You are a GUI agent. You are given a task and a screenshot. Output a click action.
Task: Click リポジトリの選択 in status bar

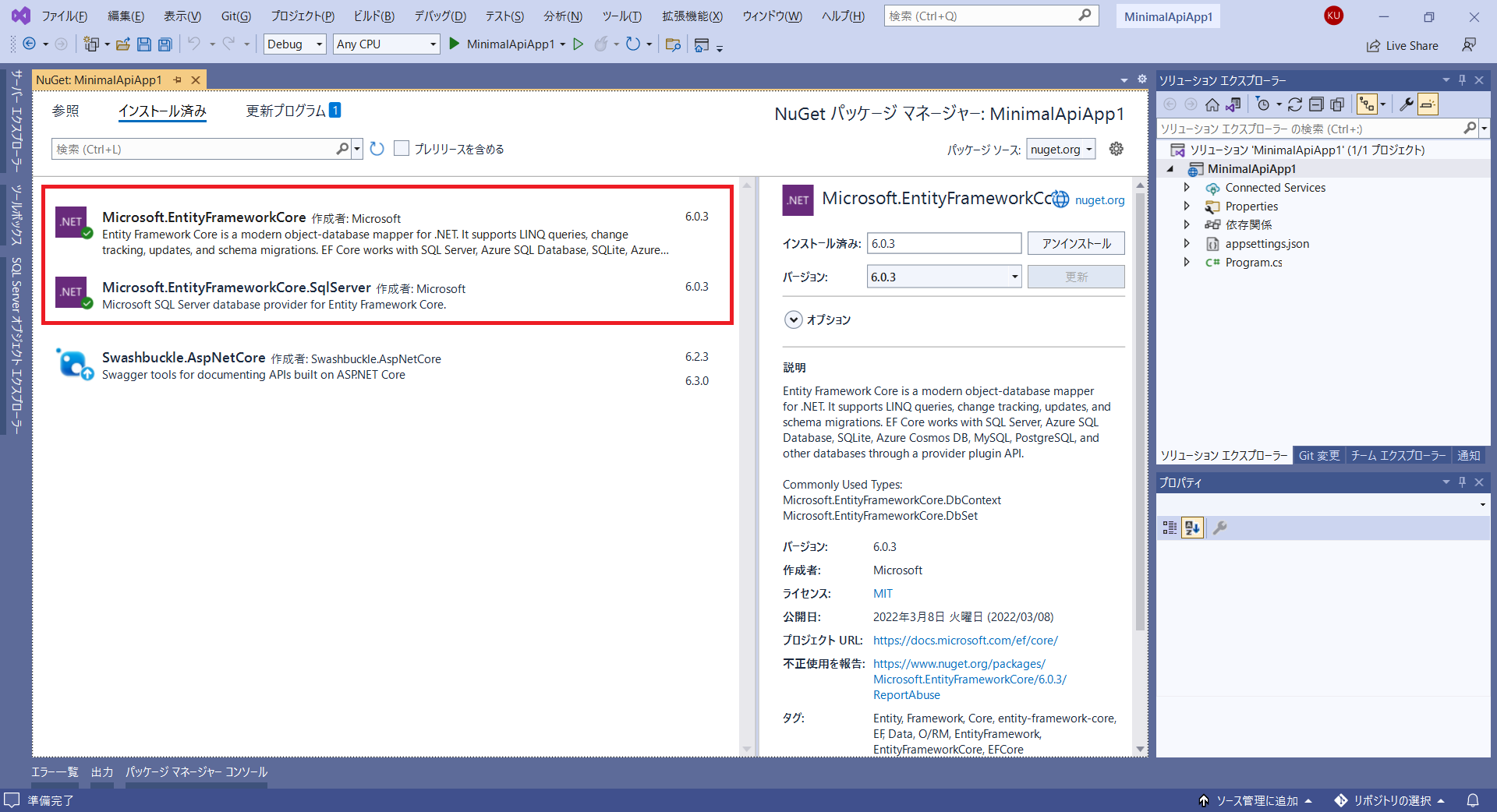click(x=1390, y=800)
